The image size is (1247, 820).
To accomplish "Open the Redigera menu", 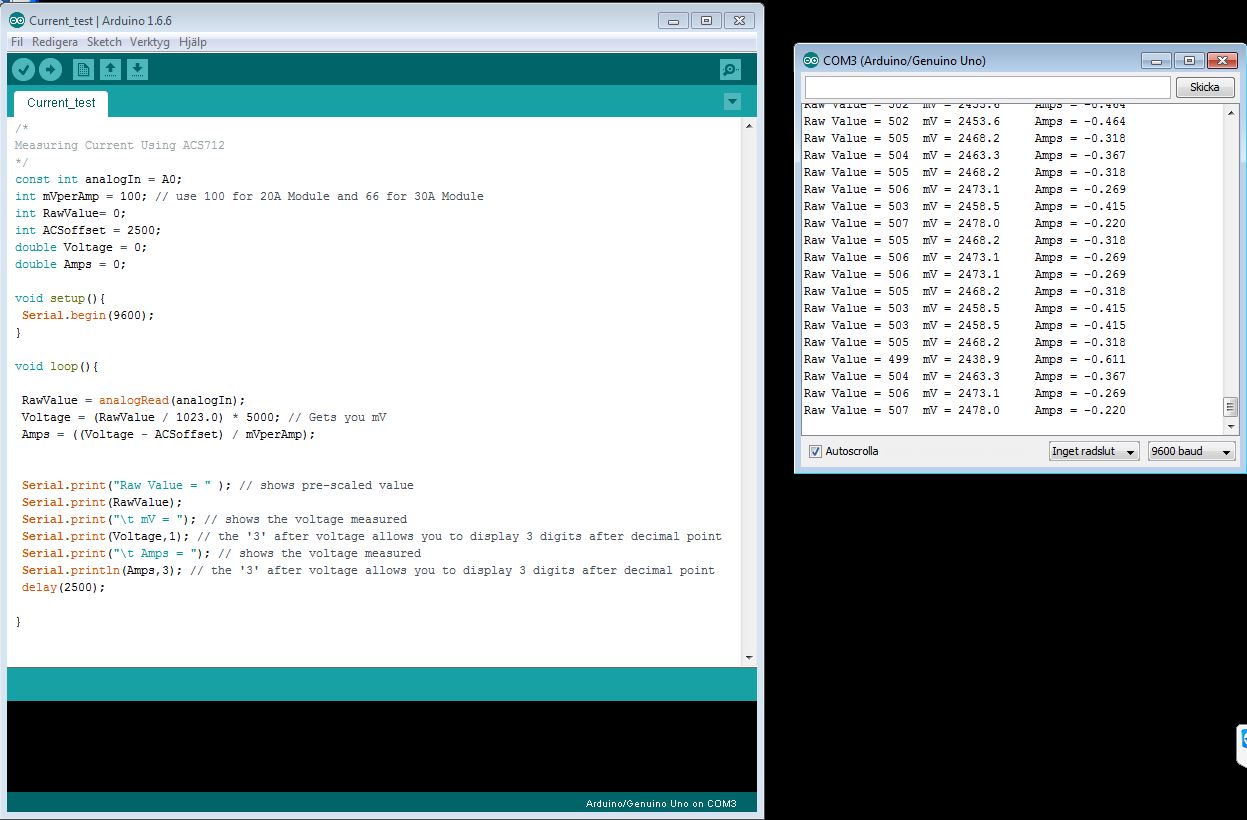I will coord(54,42).
